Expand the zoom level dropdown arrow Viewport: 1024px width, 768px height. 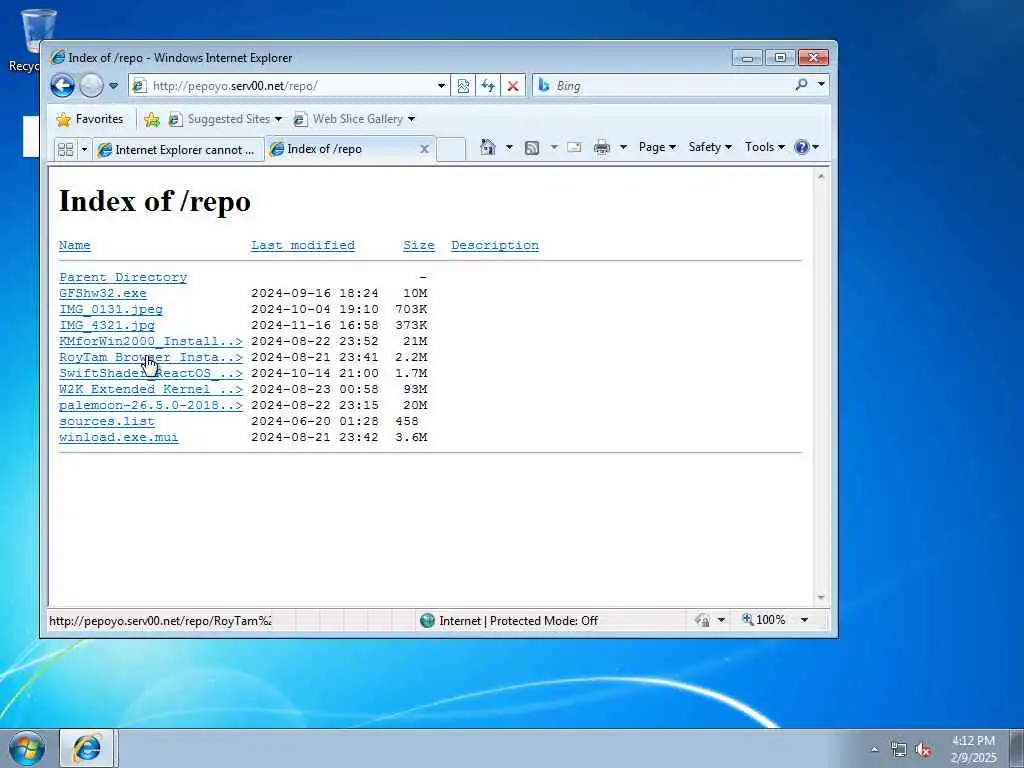[805, 620]
